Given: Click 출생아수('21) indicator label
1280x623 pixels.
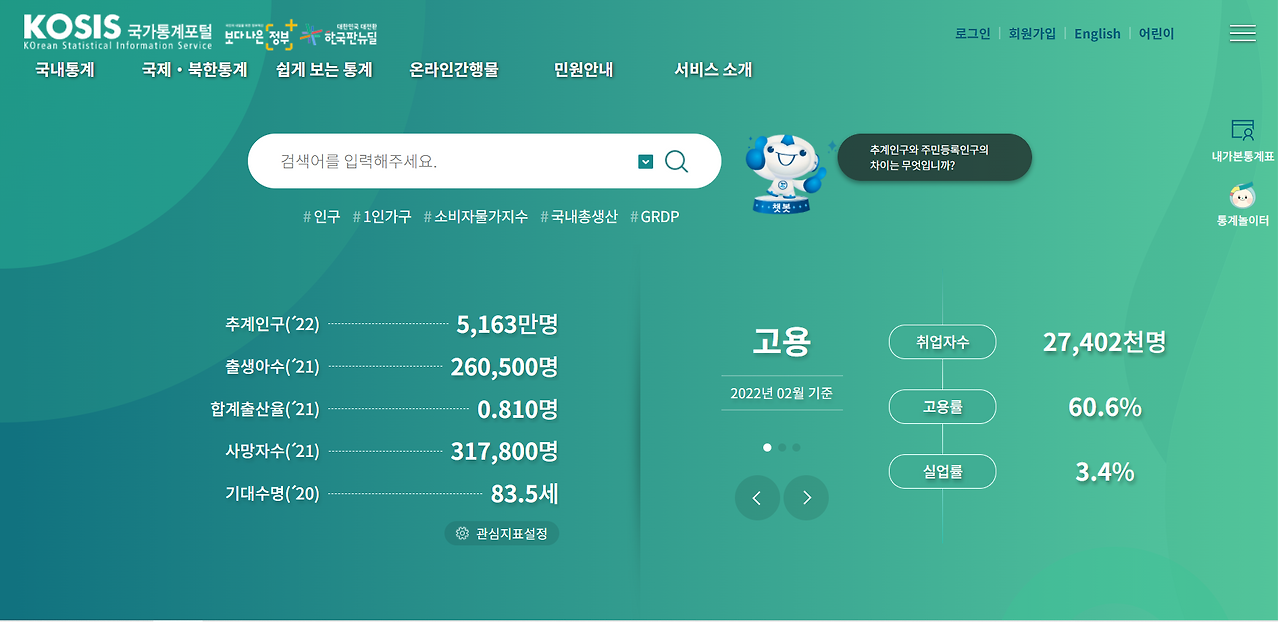Looking at the screenshot, I should point(272,367).
